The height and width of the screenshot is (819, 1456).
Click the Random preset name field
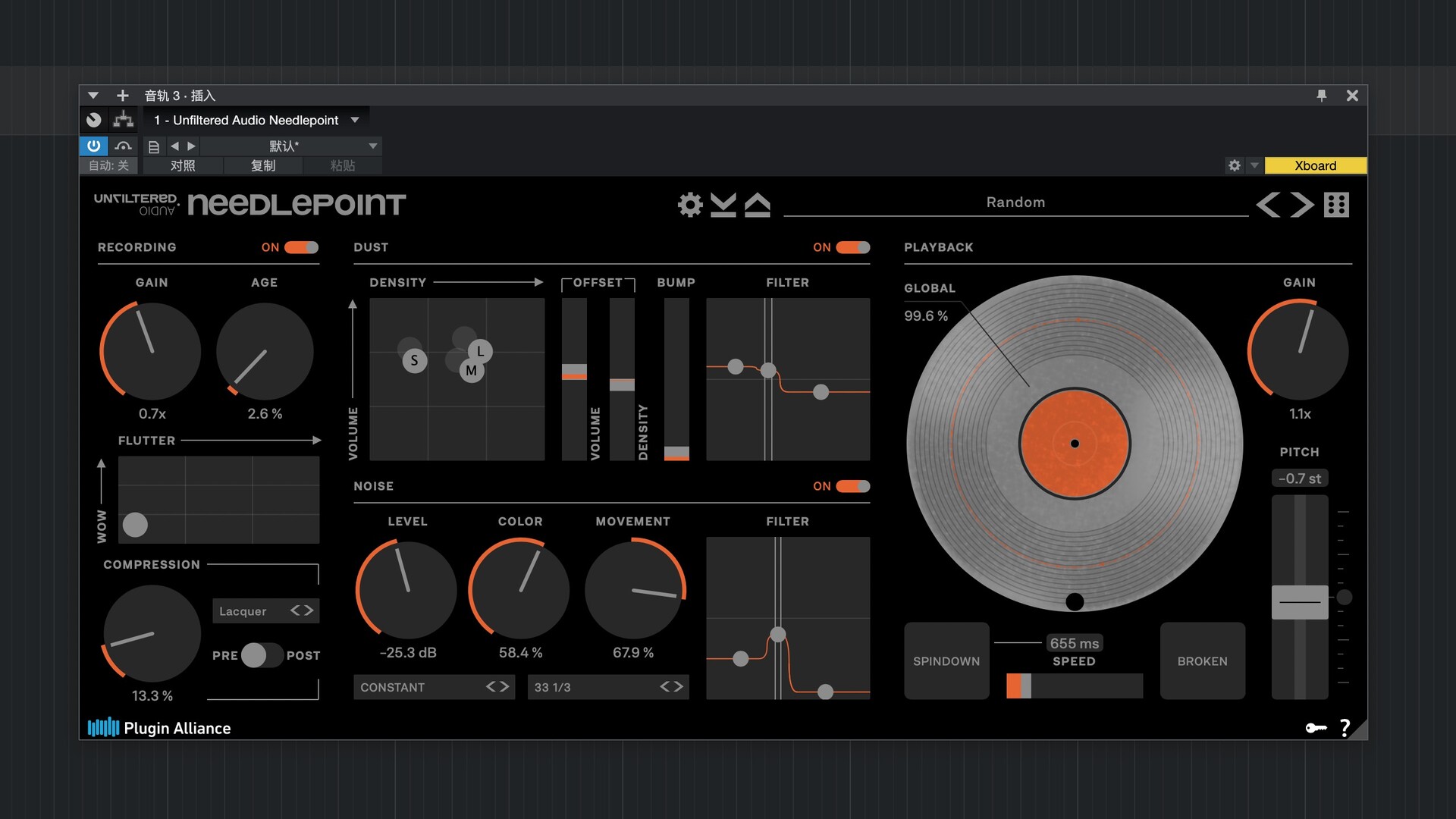point(1015,202)
